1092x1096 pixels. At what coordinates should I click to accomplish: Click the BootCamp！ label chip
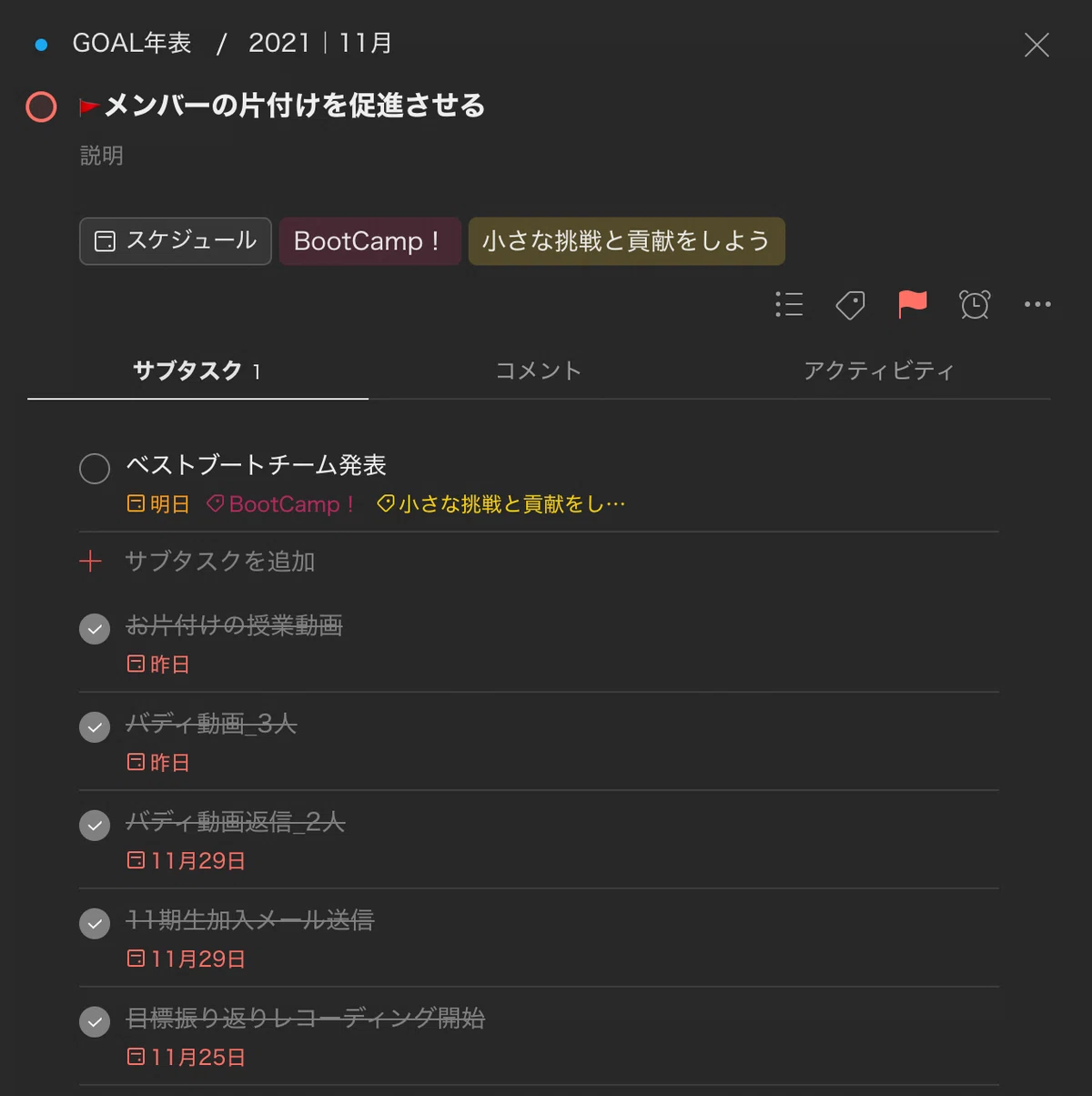pos(369,241)
